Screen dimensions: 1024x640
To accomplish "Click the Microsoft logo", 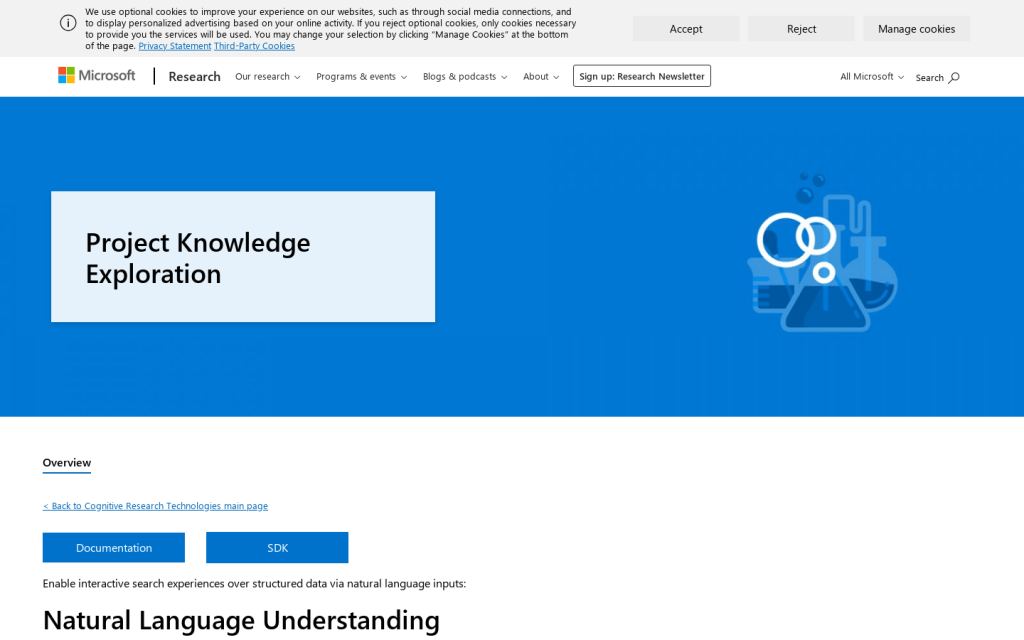I will (97, 76).
